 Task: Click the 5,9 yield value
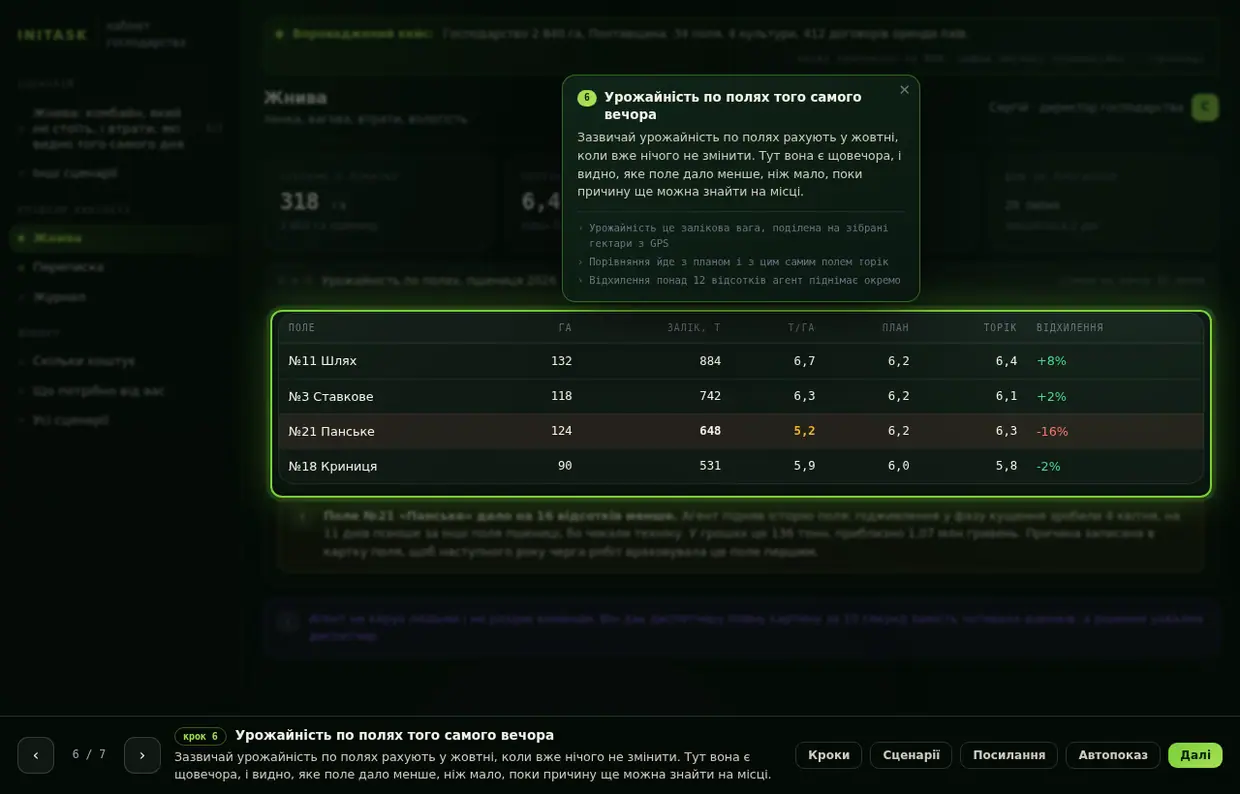tap(804, 466)
